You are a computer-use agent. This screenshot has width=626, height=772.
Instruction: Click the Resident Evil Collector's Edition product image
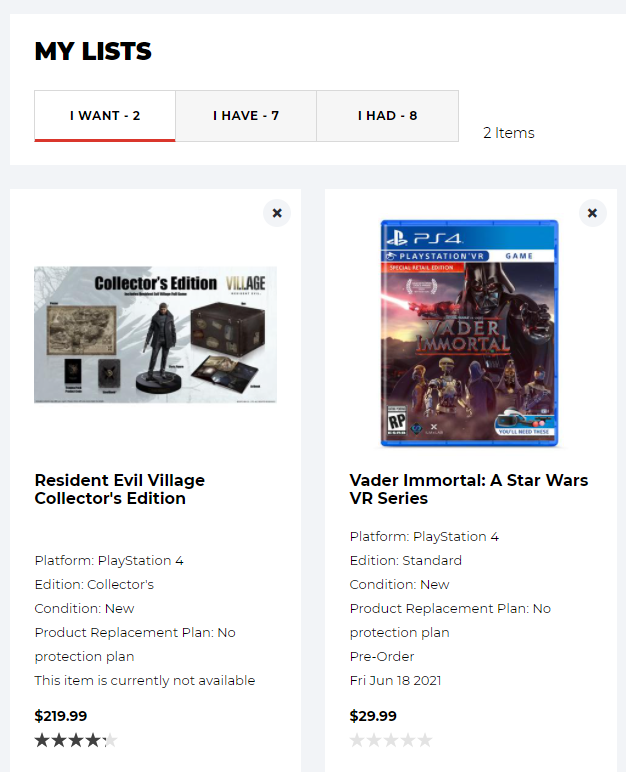(x=155, y=335)
